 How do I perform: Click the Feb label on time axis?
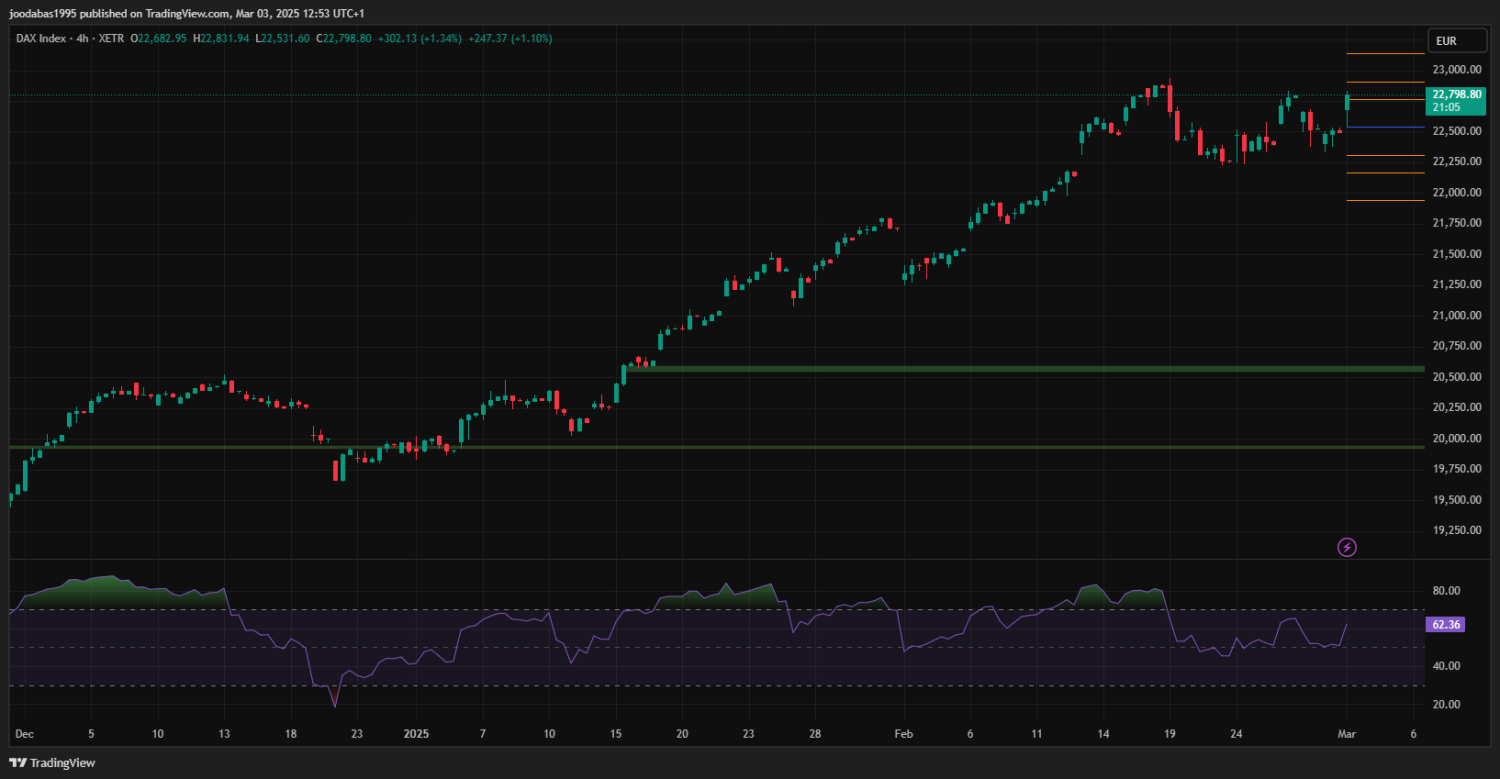(904, 734)
